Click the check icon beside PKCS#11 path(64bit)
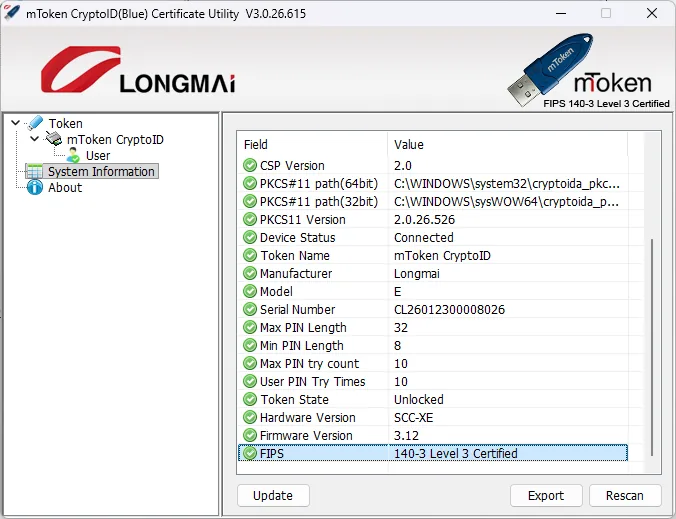Screen dimensions: 676x519 click(x=250, y=183)
